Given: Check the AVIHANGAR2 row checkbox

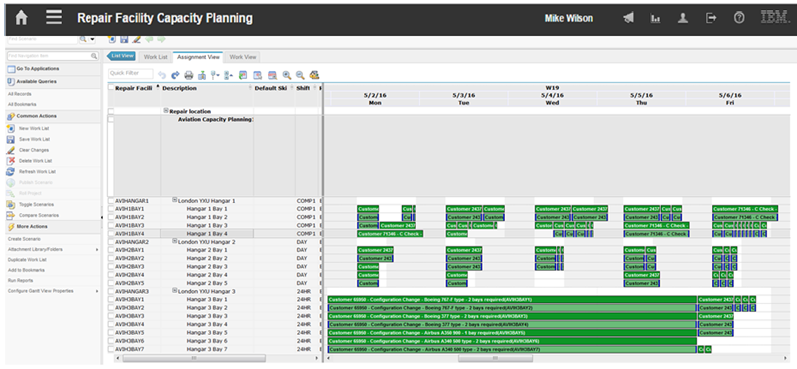Looking at the screenshot, I should click(111, 242).
